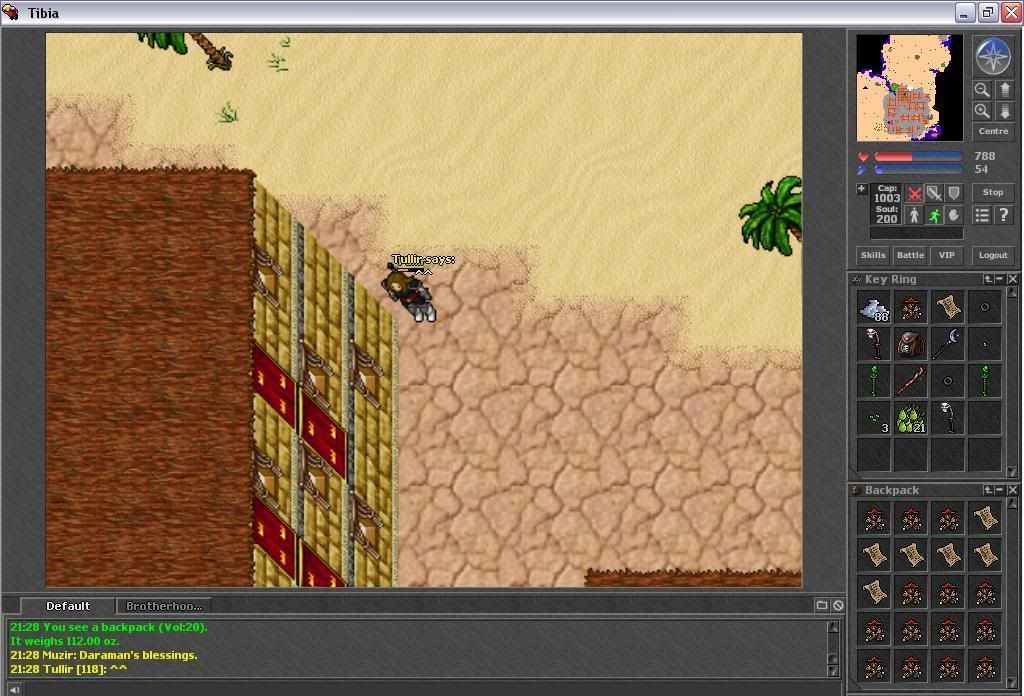This screenshot has width=1024, height=696.
Task: Open help with the question mark button
Action: [1004, 215]
